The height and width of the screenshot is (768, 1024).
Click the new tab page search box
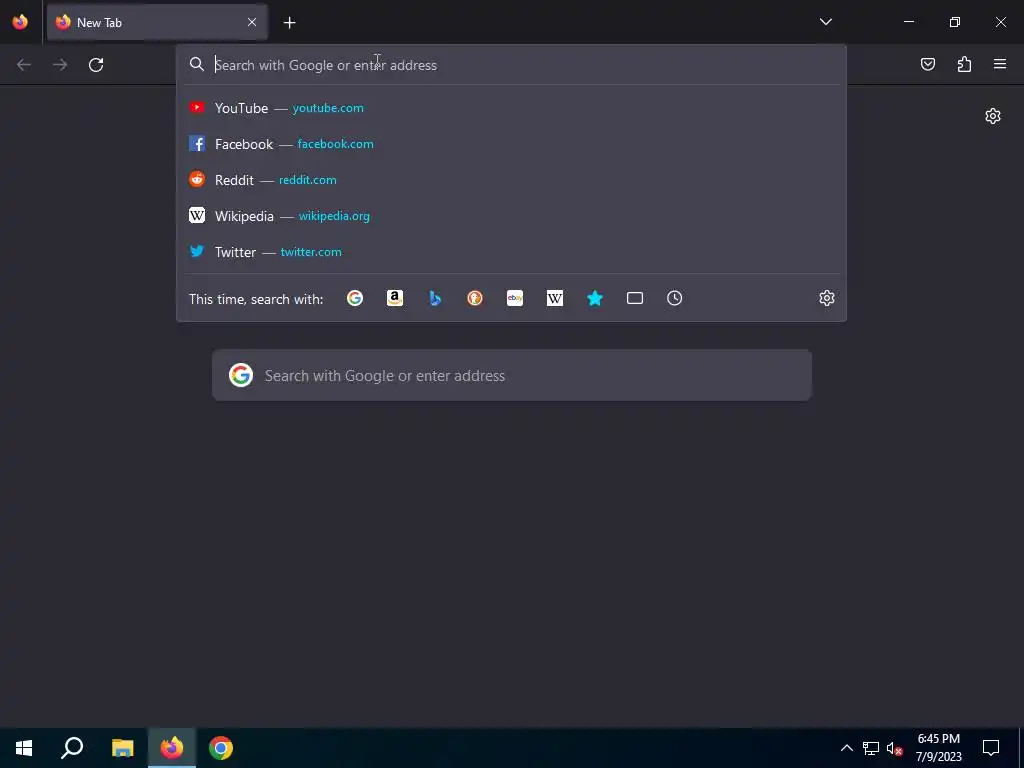click(511, 376)
